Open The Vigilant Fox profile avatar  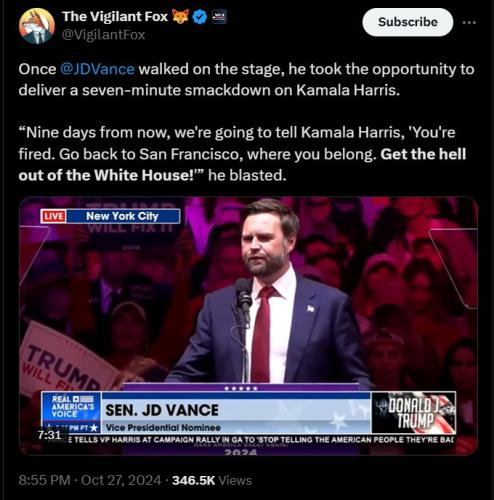point(37,26)
